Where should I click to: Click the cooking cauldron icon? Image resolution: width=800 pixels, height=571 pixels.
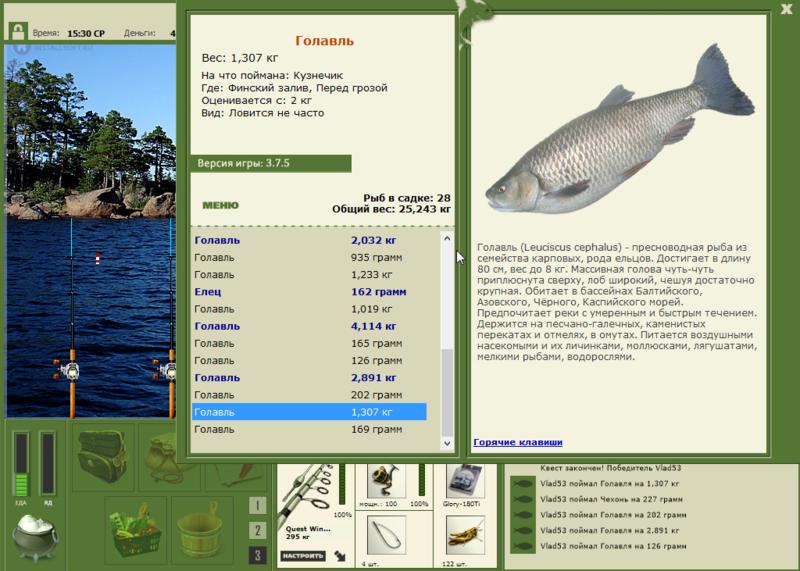tap(35, 537)
